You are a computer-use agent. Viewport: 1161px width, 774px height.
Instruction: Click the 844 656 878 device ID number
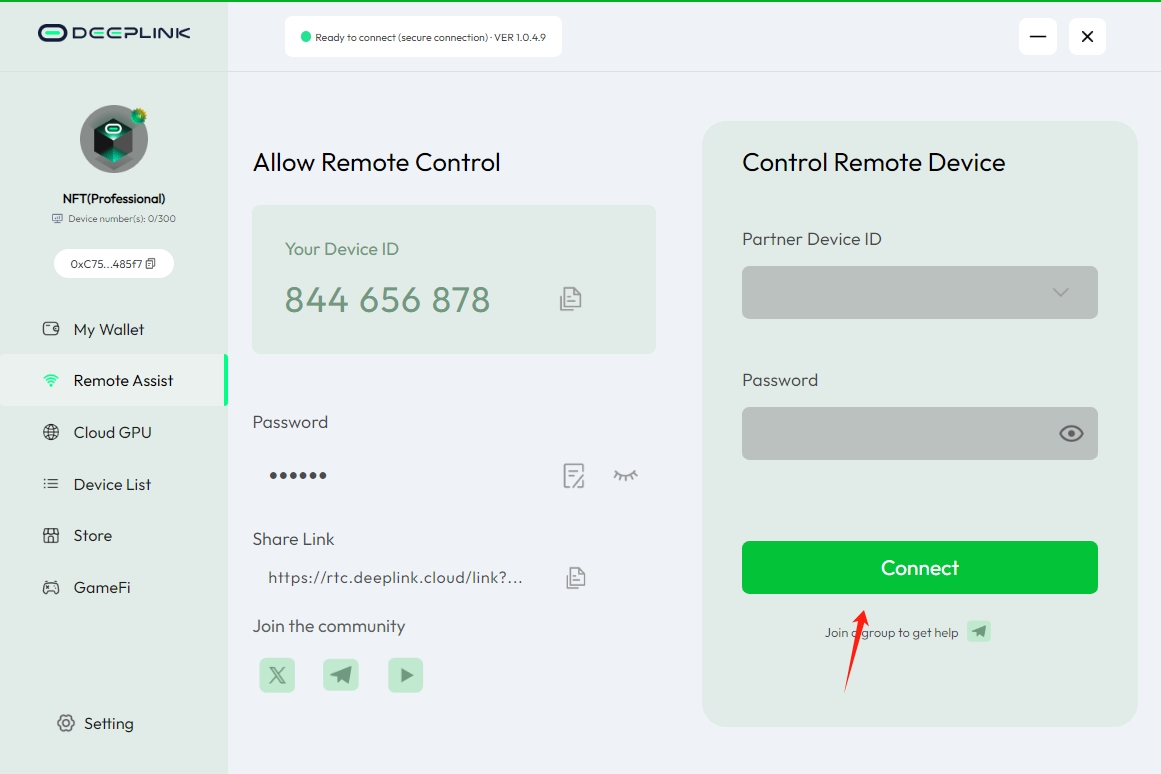(387, 300)
